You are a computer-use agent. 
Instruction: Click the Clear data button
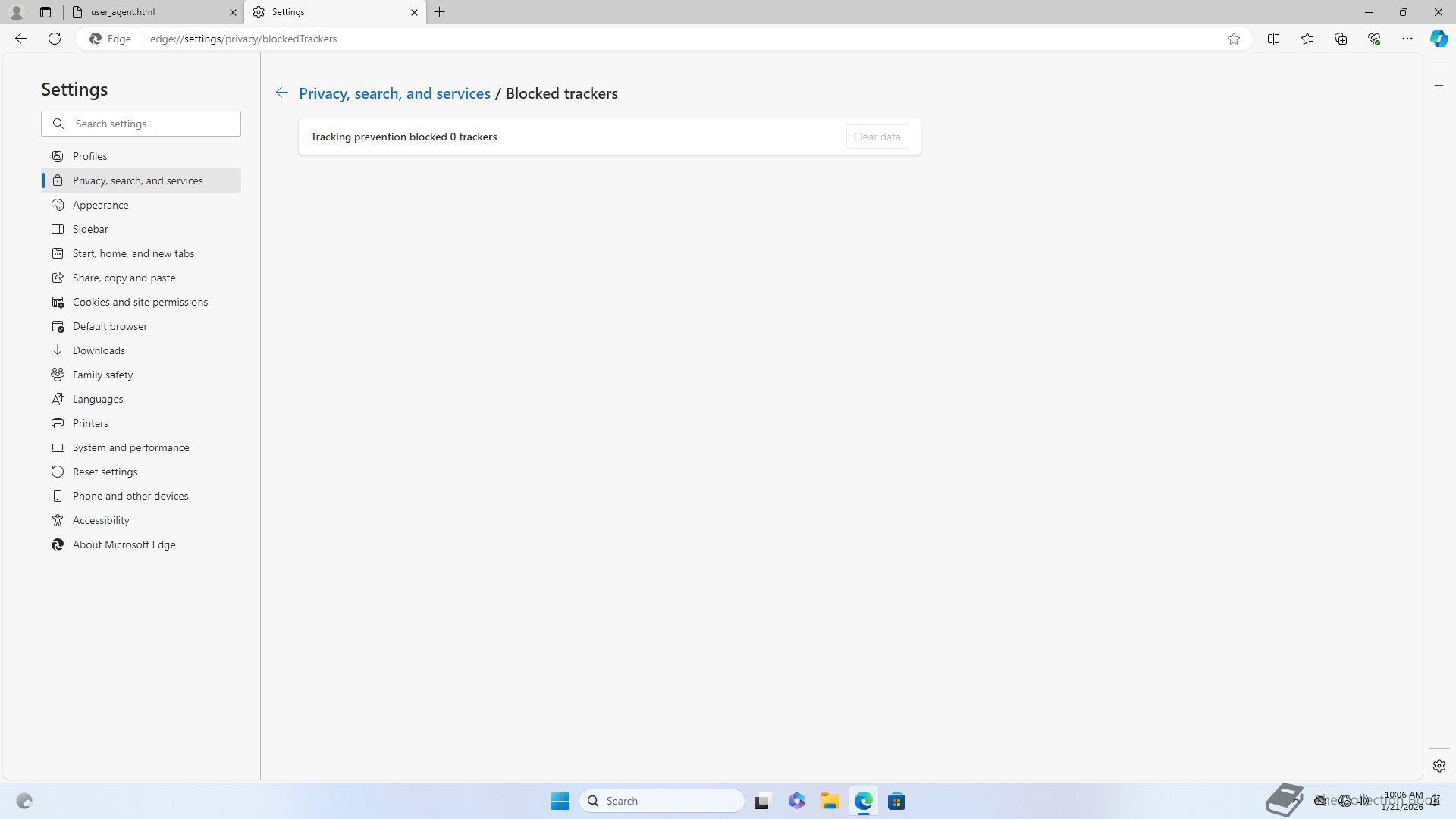pos(877,136)
